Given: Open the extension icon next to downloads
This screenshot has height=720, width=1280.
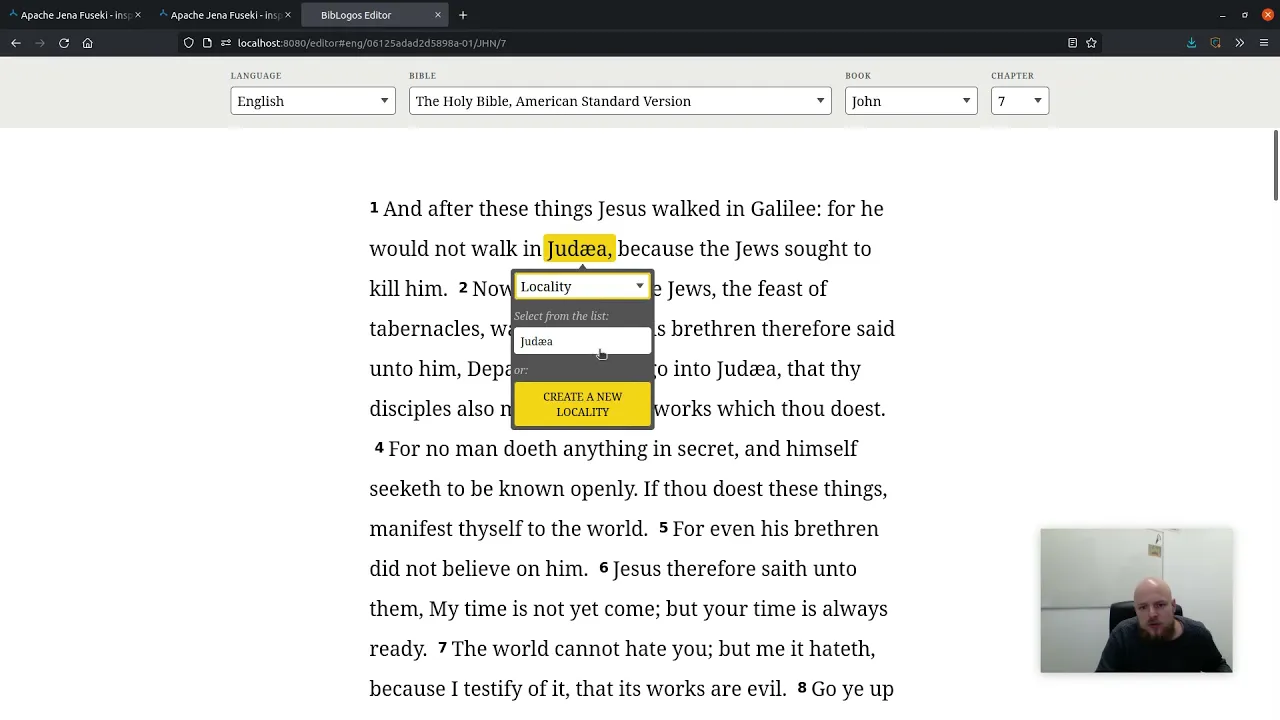Looking at the screenshot, I should pos(1215,43).
